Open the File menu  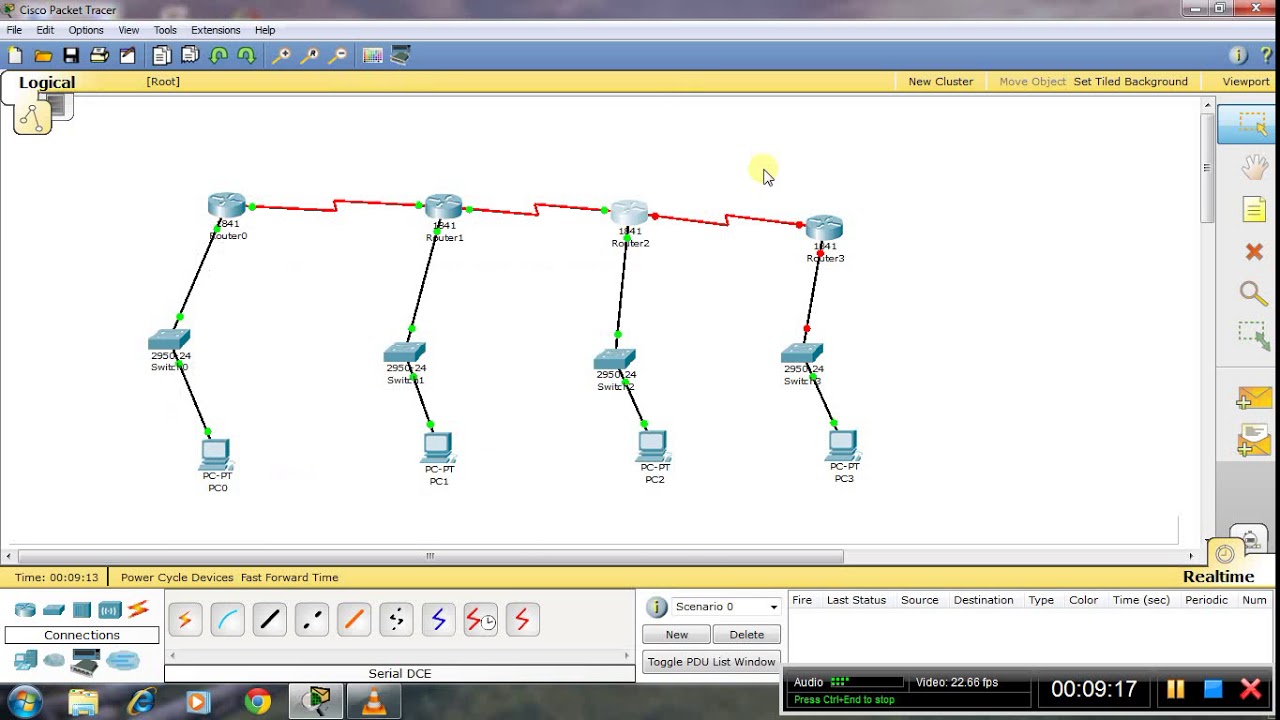[x=14, y=30]
